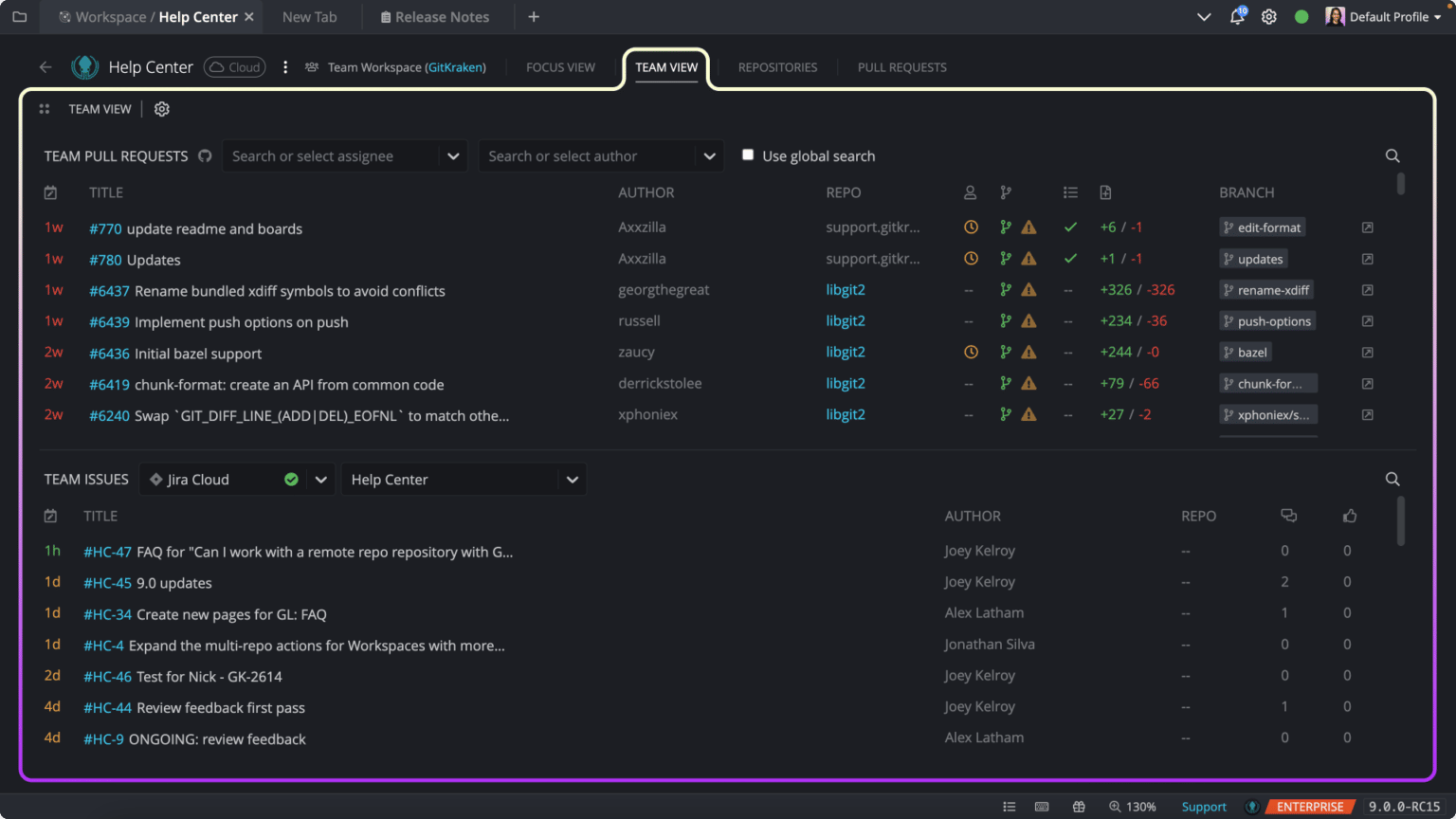
Task: Expand the Jira Cloud provider dropdown
Action: point(321,479)
